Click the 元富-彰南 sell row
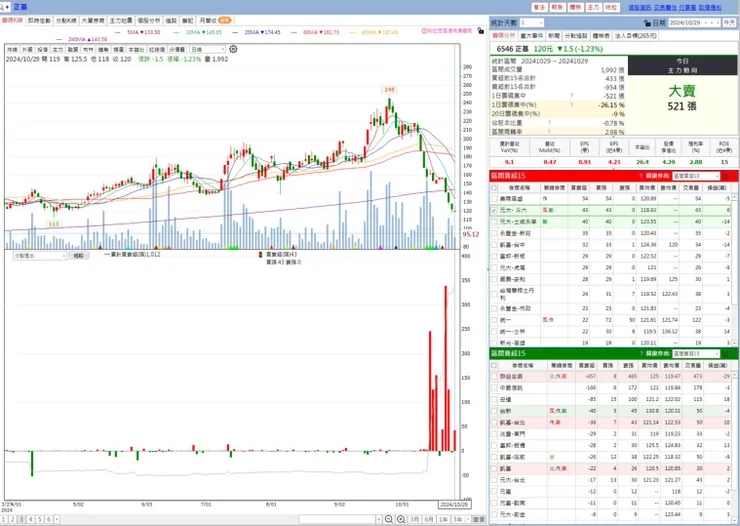The width and height of the screenshot is (740, 526). (611, 503)
